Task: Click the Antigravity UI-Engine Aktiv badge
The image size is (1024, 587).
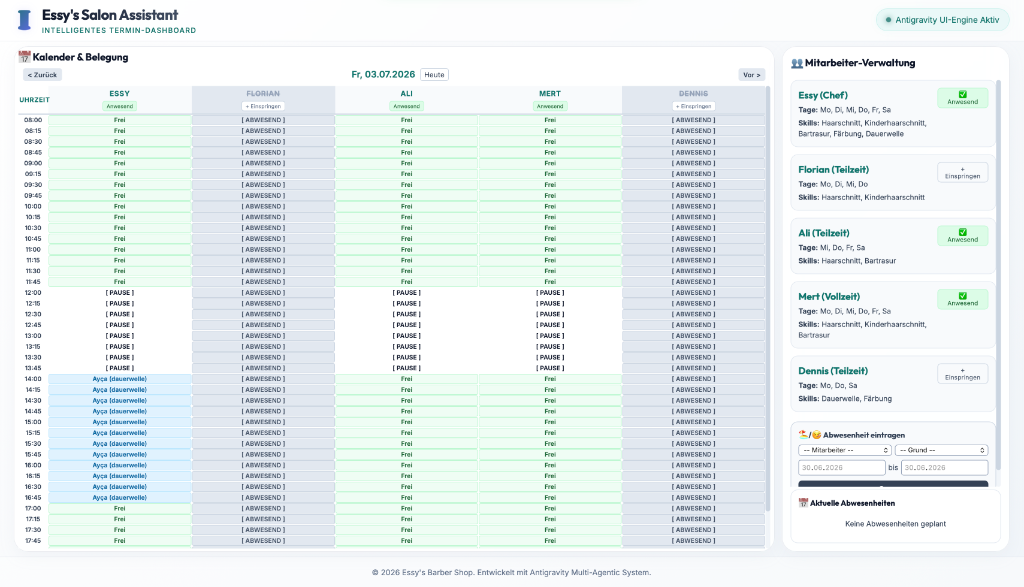Action: click(x=942, y=20)
